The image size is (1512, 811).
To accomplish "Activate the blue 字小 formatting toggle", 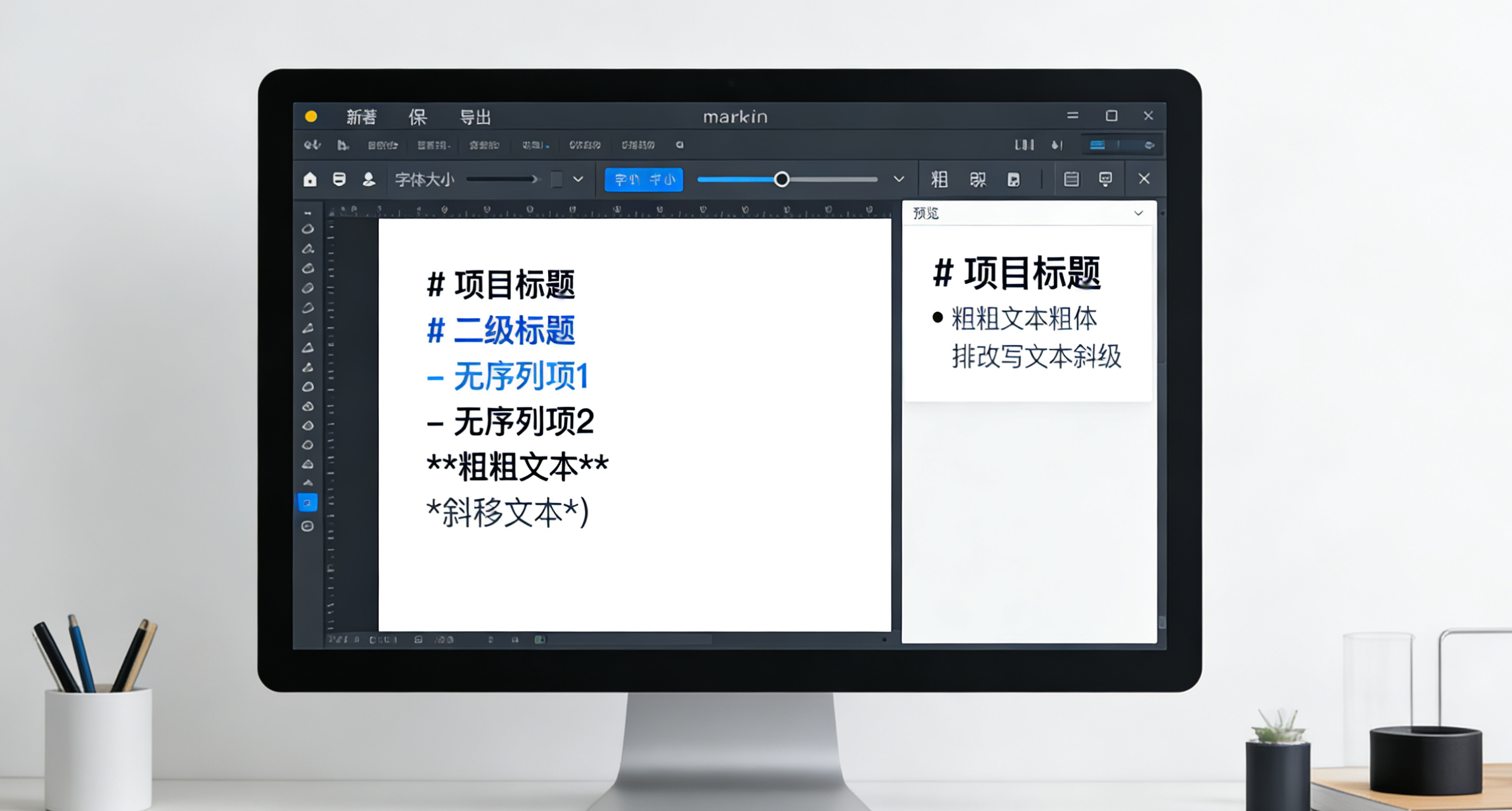I will [x=643, y=179].
